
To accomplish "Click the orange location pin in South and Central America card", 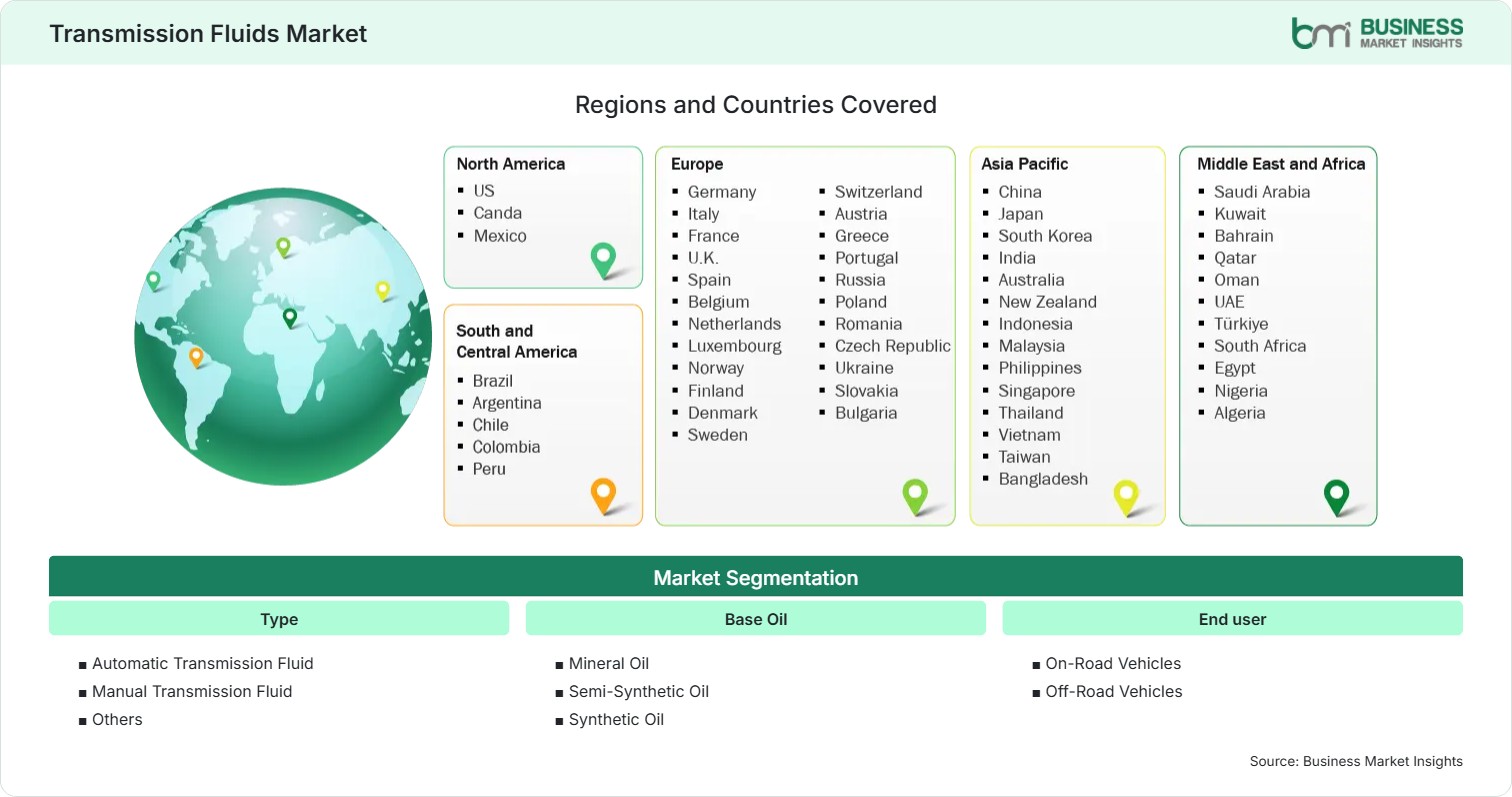I will click(603, 496).
